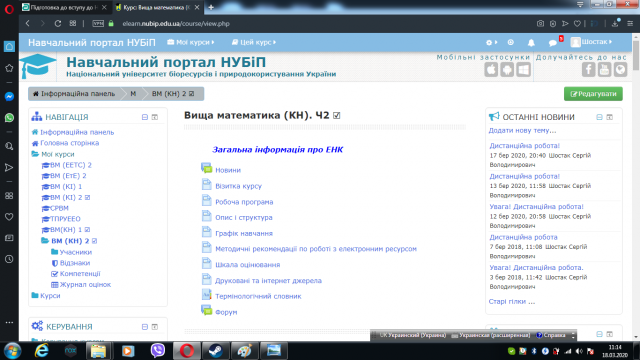Open the Форум activity link
Screen dimensions: 640x360
[x=226, y=312]
